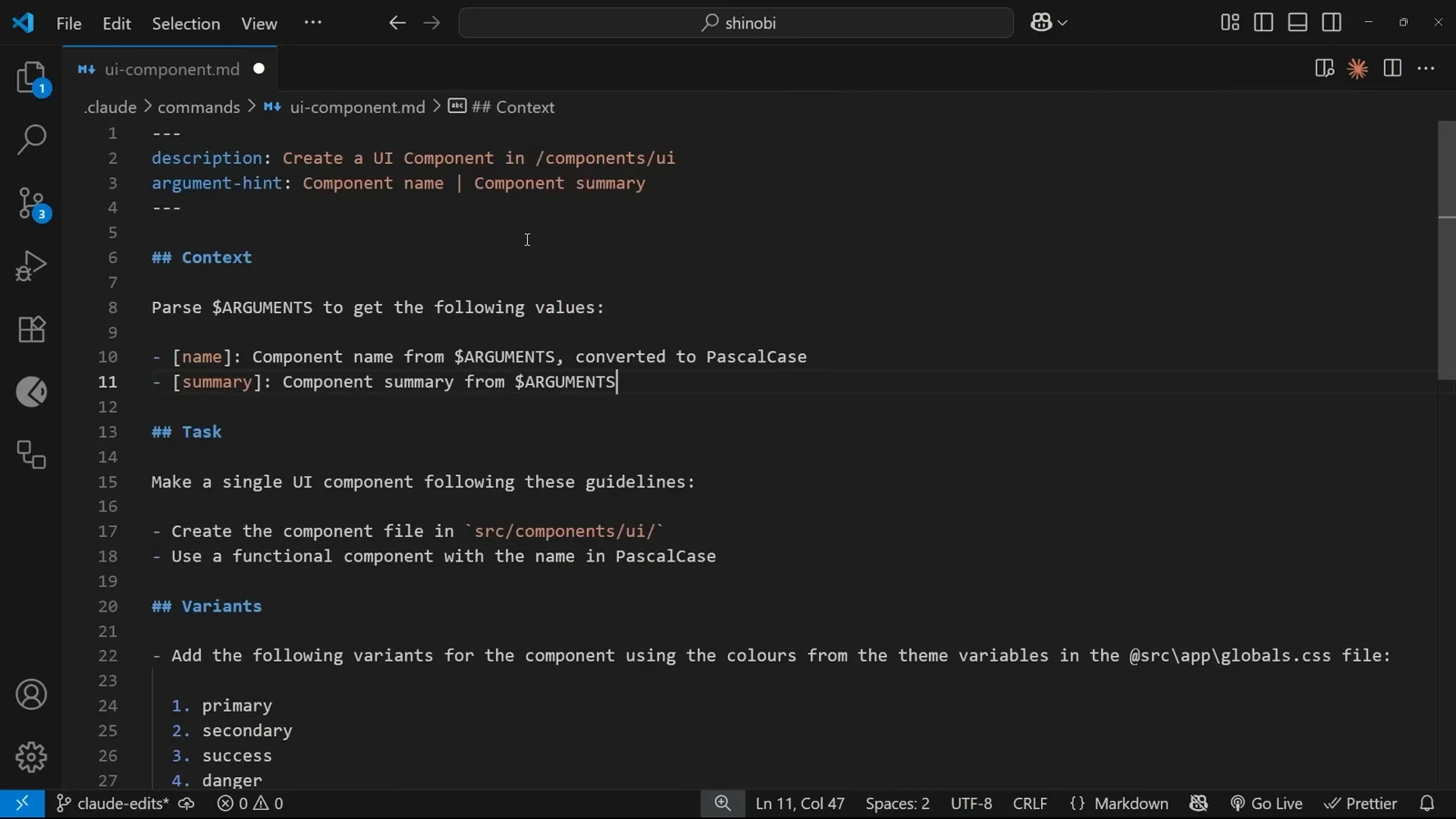Change encoding via UTF-8
This screenshot has height=819, width=1456.
coord(971,804)
